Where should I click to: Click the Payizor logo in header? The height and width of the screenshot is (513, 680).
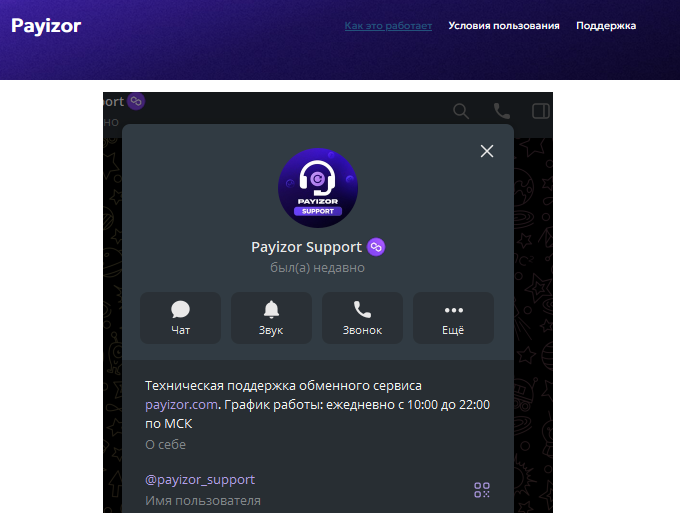point(46,26)
